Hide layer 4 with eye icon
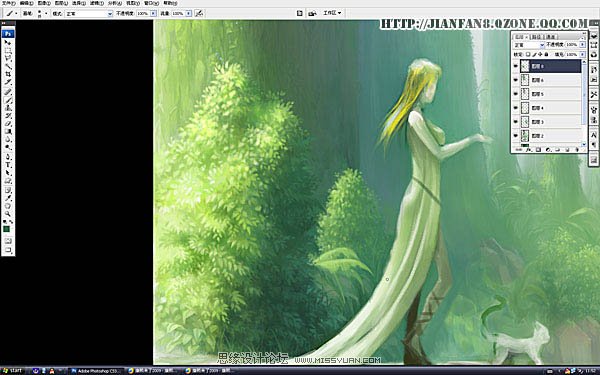The image size is (600, 375). [x=516, y=108]
